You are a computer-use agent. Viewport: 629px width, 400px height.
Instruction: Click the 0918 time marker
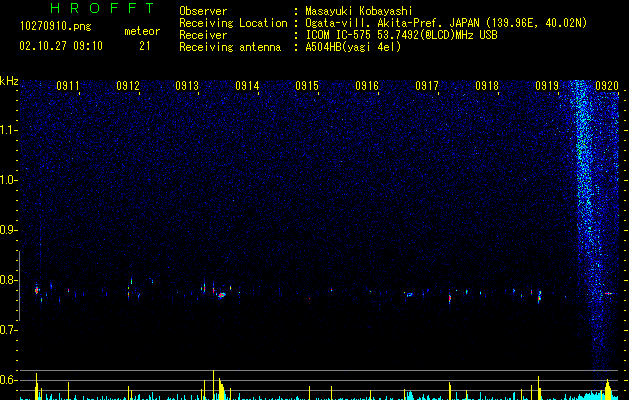[487, 86]
